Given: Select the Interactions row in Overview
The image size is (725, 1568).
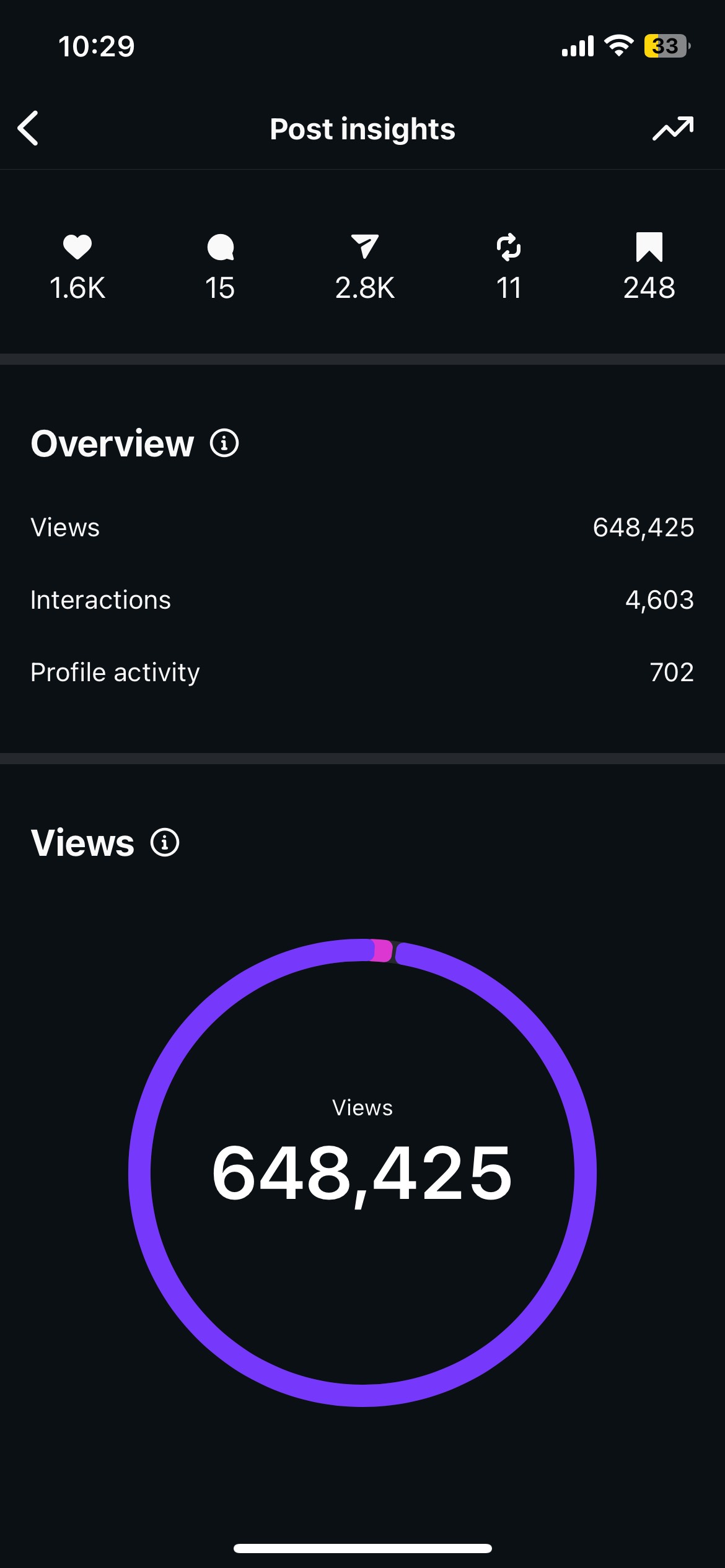Looking at the screenshot, I should [362, 600].
